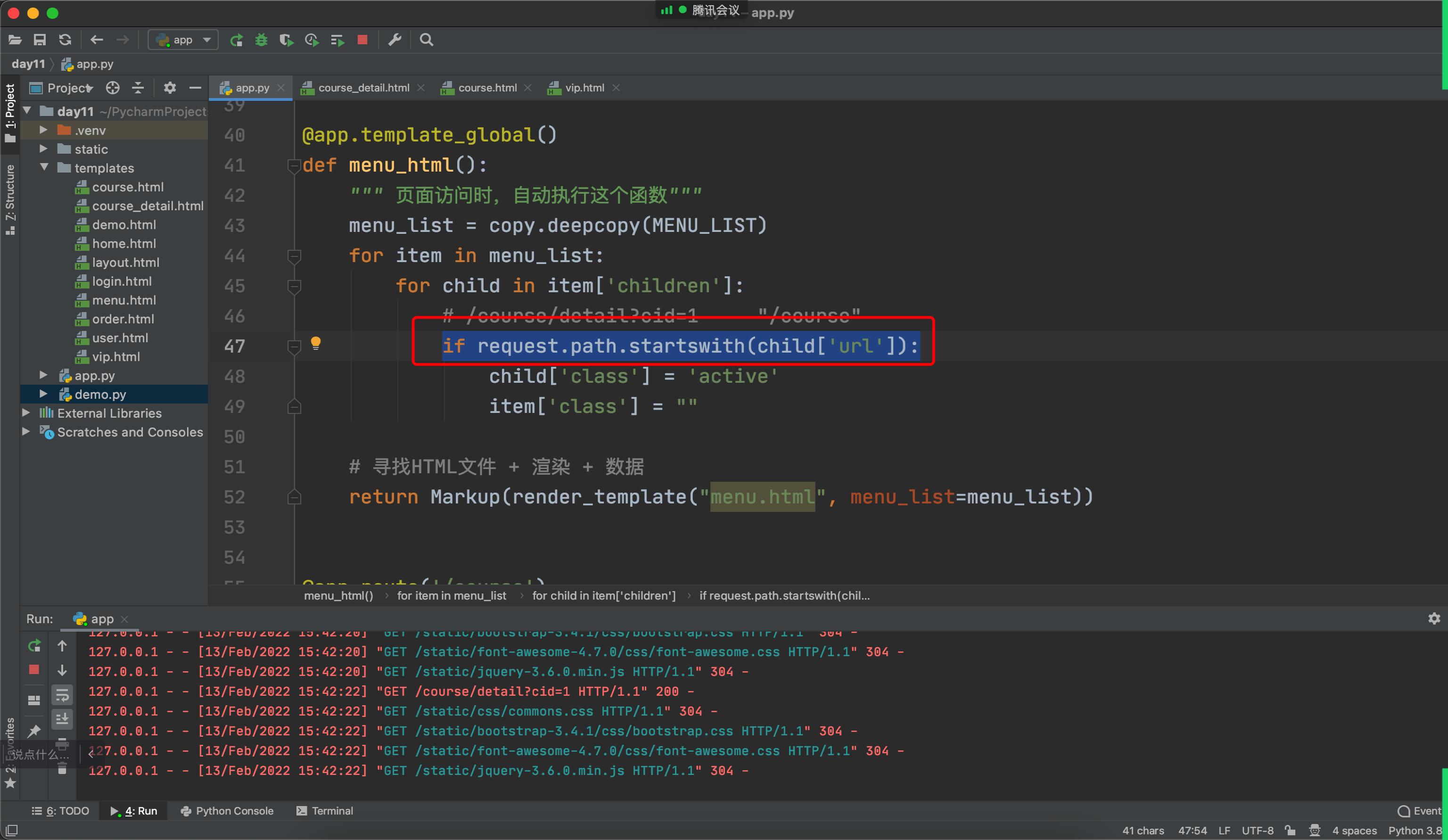
Task: Rerun app with the green run icon
Action: click(236, 40)
